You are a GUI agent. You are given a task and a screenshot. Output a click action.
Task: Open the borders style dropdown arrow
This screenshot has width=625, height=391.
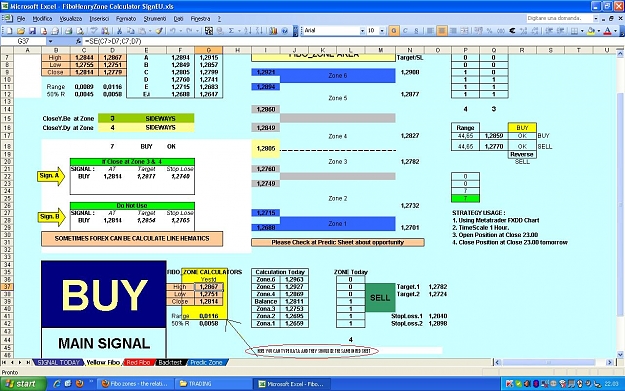(x=582, y=31)
